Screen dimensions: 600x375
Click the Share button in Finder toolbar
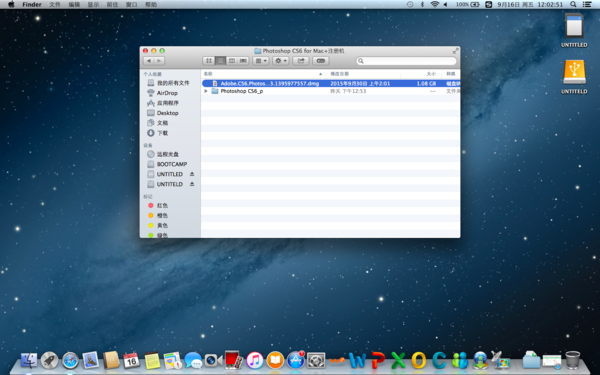tap(301, 61)
